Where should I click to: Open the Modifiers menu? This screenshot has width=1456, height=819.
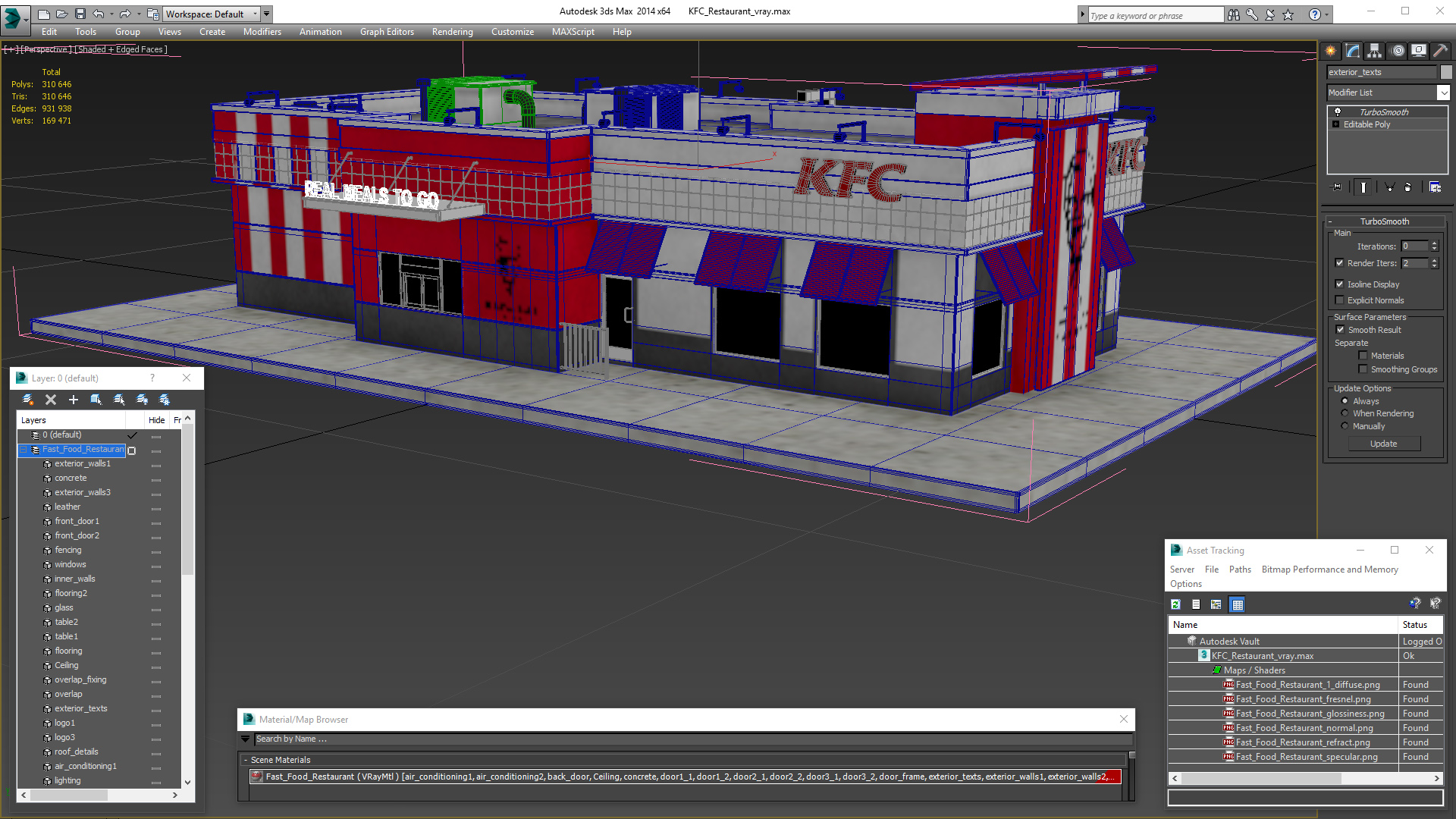tap(262, 32)
